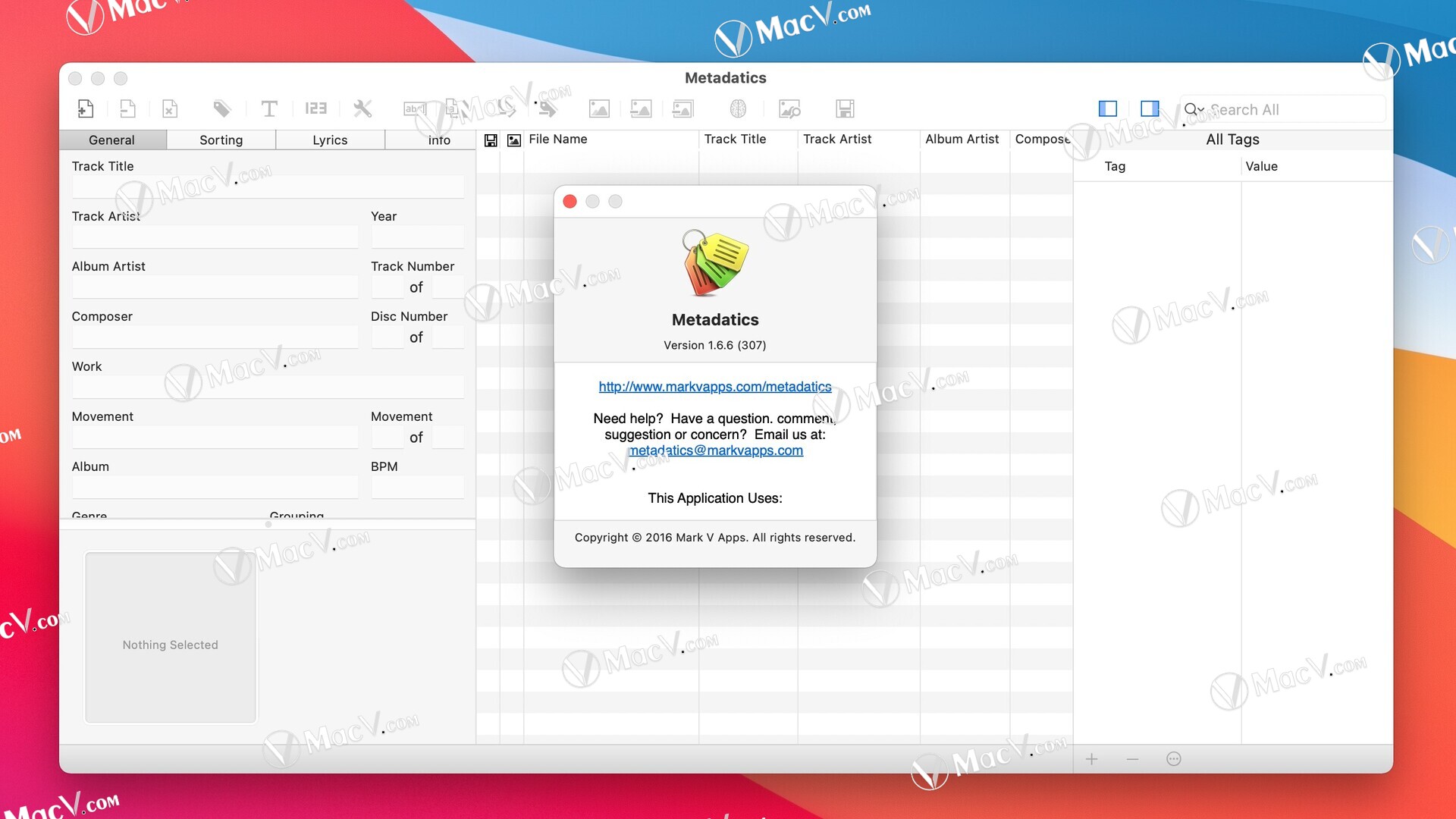Open the wrench and screwdriver tools icon

[x=362, y=109]
